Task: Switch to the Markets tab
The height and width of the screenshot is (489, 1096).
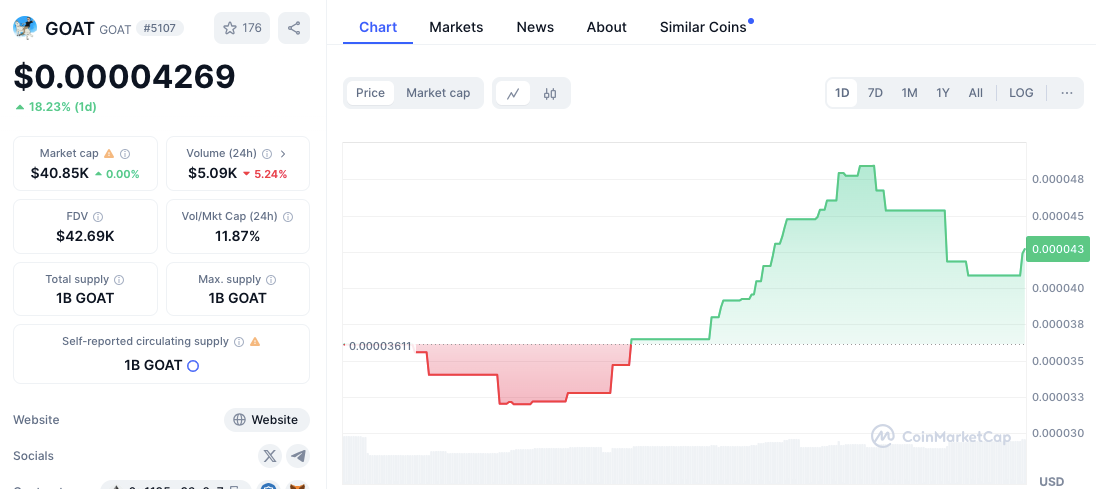Action: (456, 27)
